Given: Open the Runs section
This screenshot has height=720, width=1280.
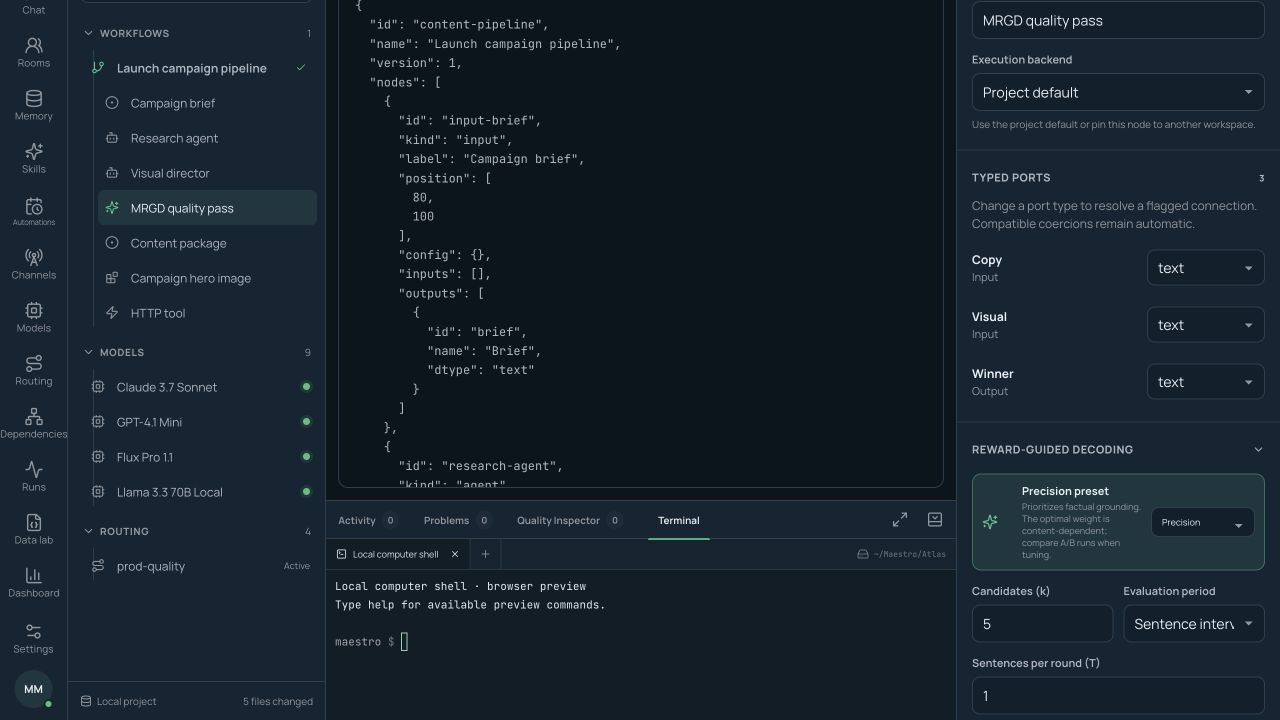Looking at the screenshot, I should coord(33,476).
